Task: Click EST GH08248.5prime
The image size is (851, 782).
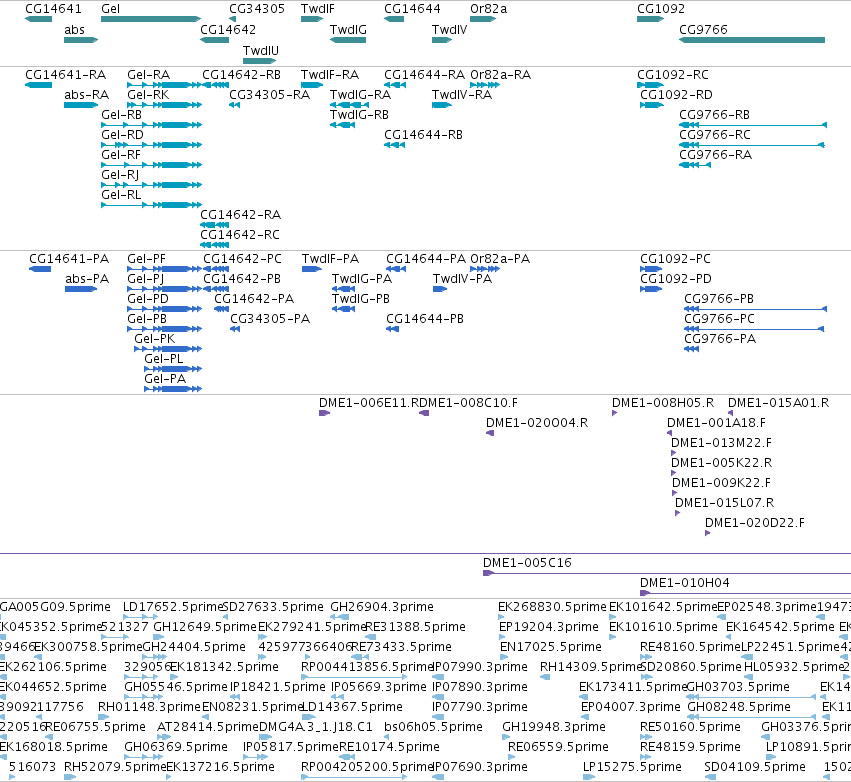Action: click(739, 706)
